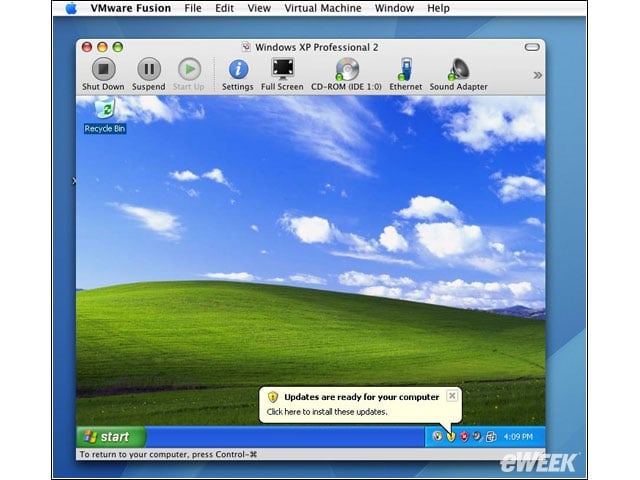
Task: Toggle the Ethernet adapter icon
Action: tap(405, 74)
